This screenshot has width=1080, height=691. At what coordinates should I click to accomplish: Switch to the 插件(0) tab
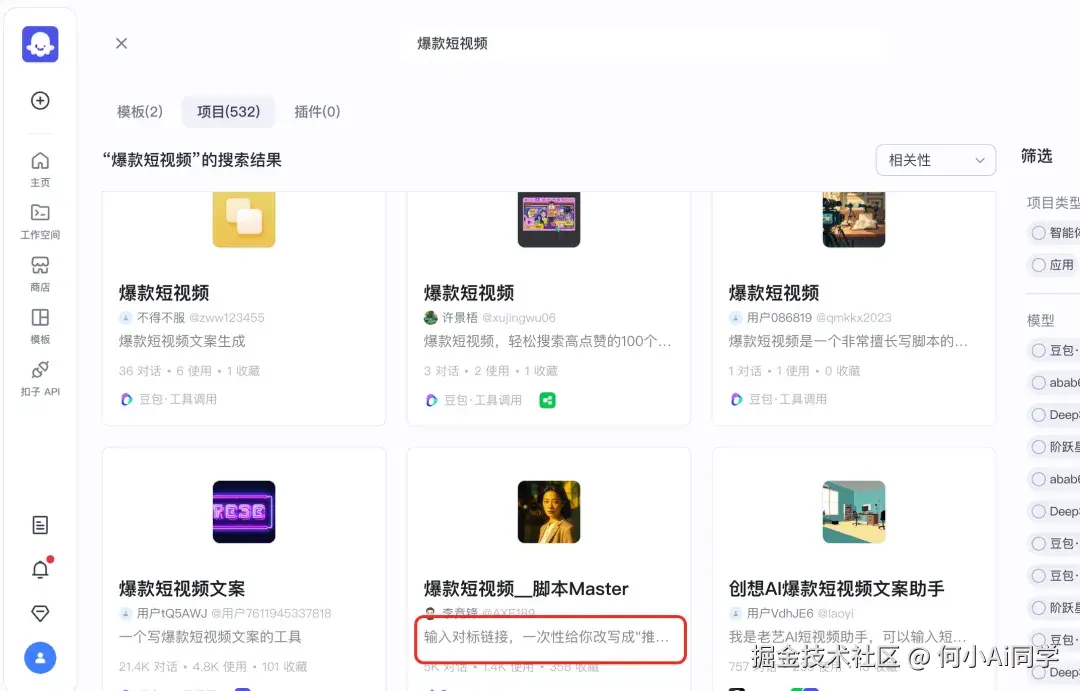click(317, 112)
